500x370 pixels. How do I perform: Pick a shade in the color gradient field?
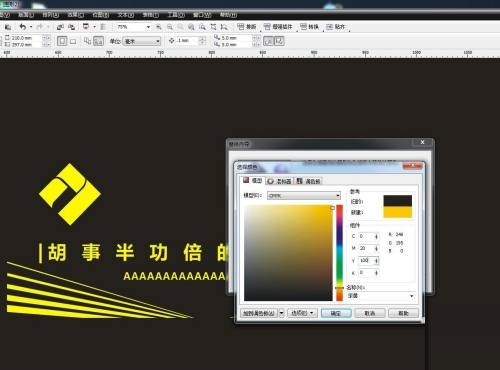pos(288,253)
